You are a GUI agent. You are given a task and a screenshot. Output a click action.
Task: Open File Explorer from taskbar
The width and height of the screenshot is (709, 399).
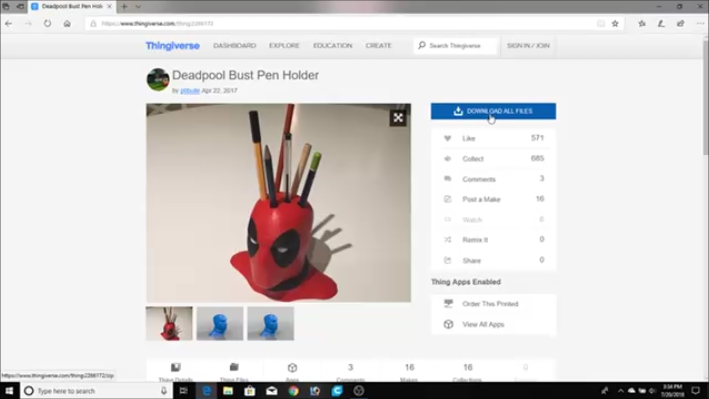228,391
